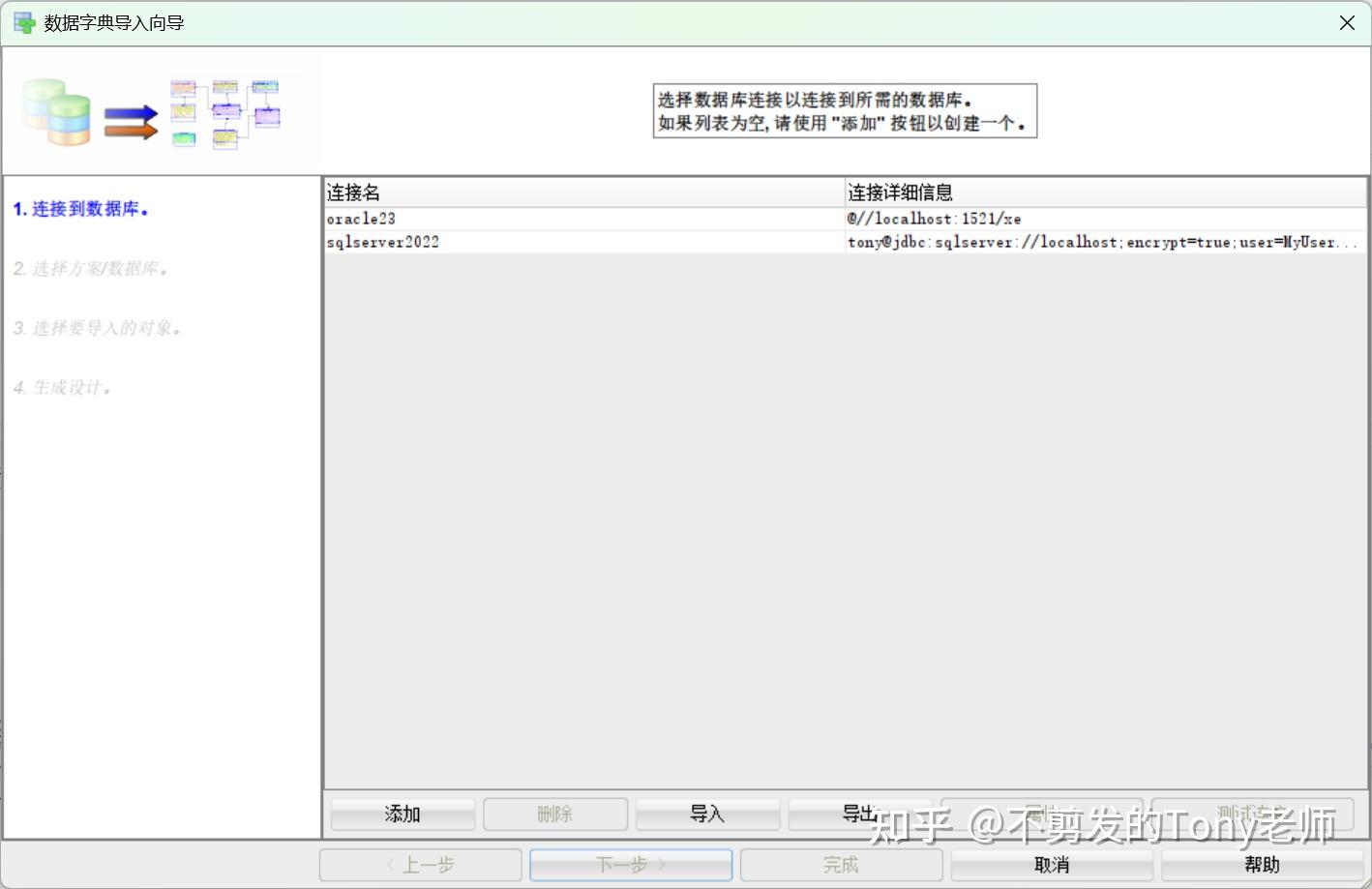Click the 删除 button
Image resolution: width=1372 pixels, height=889 pixels.
click(x=554, y=814)
